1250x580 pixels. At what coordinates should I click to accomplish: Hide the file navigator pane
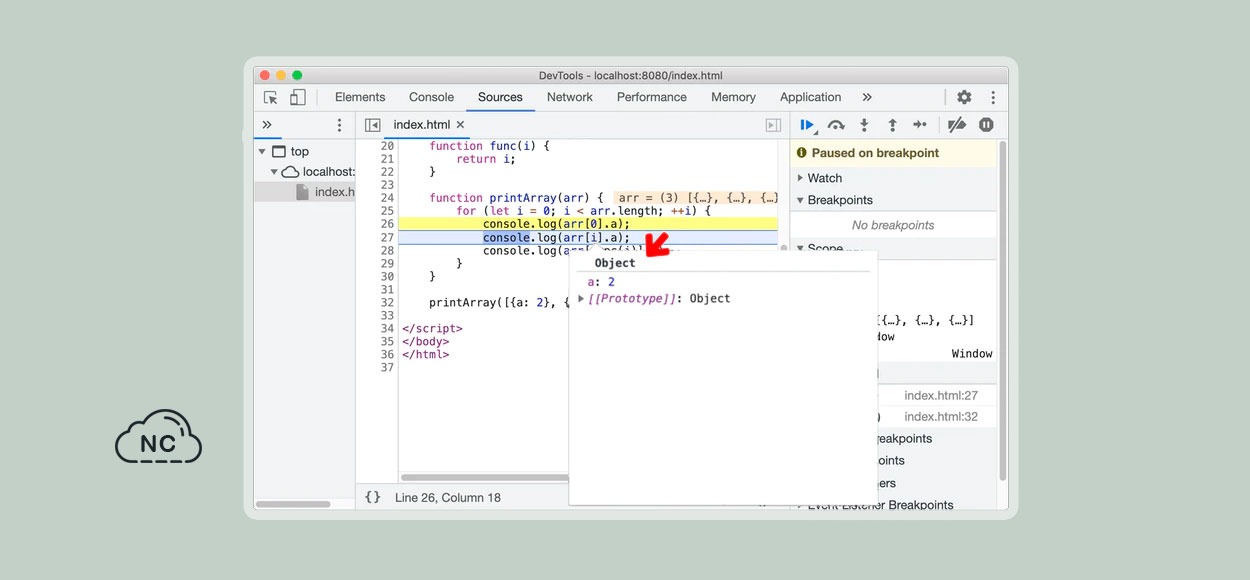tap(373, 125)
